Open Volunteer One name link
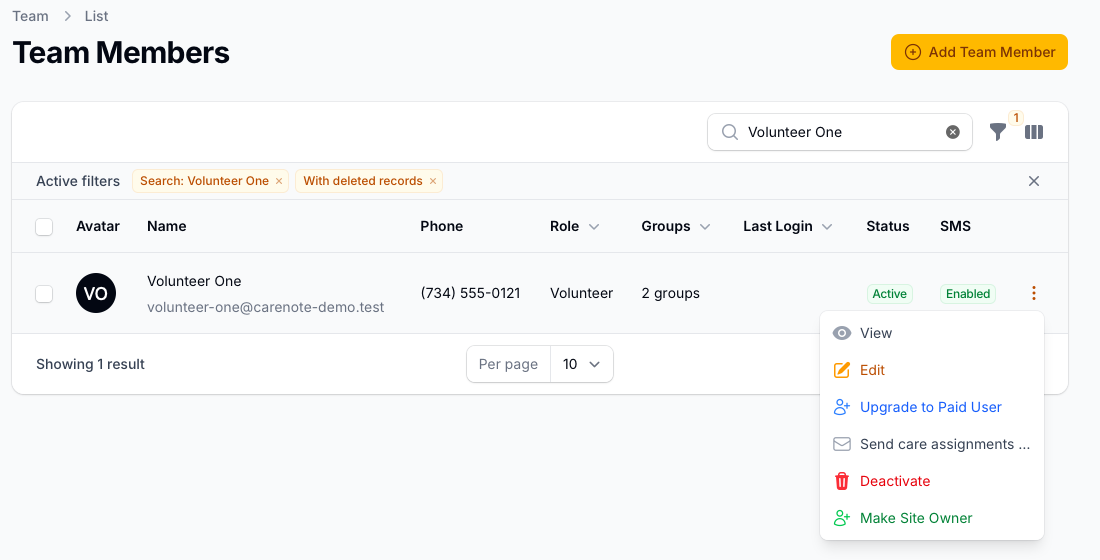The image size is (1100, 560). (x=194, y=281)
